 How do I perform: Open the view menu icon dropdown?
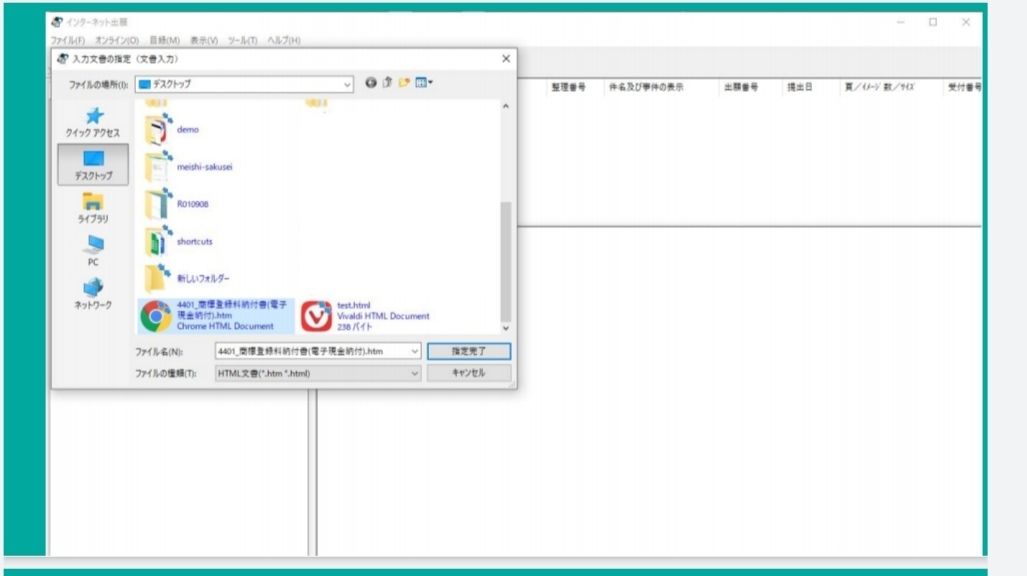click(x=425, y=84)
